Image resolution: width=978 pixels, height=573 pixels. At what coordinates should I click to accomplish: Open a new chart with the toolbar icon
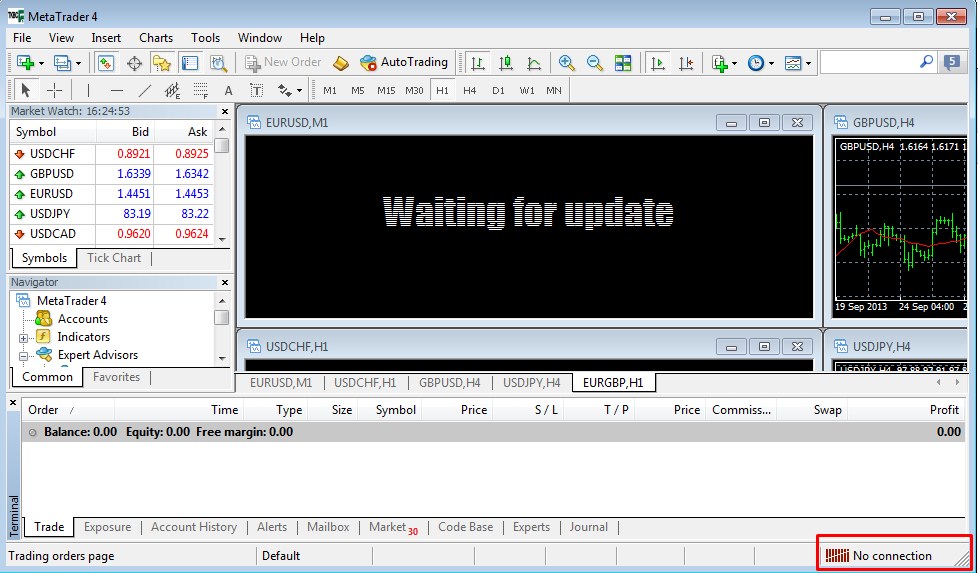pos(25,62)
